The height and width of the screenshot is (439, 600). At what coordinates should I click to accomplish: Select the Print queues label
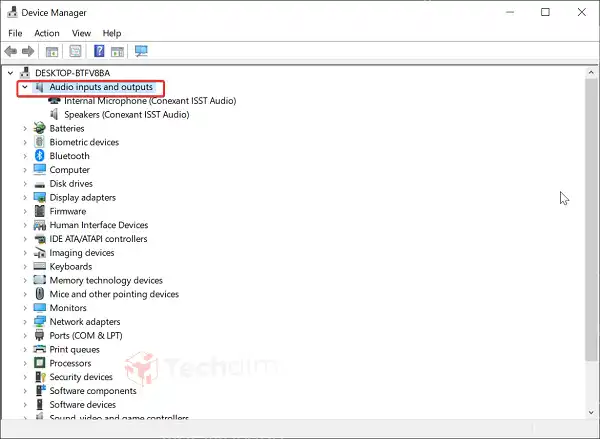point(75,349)
